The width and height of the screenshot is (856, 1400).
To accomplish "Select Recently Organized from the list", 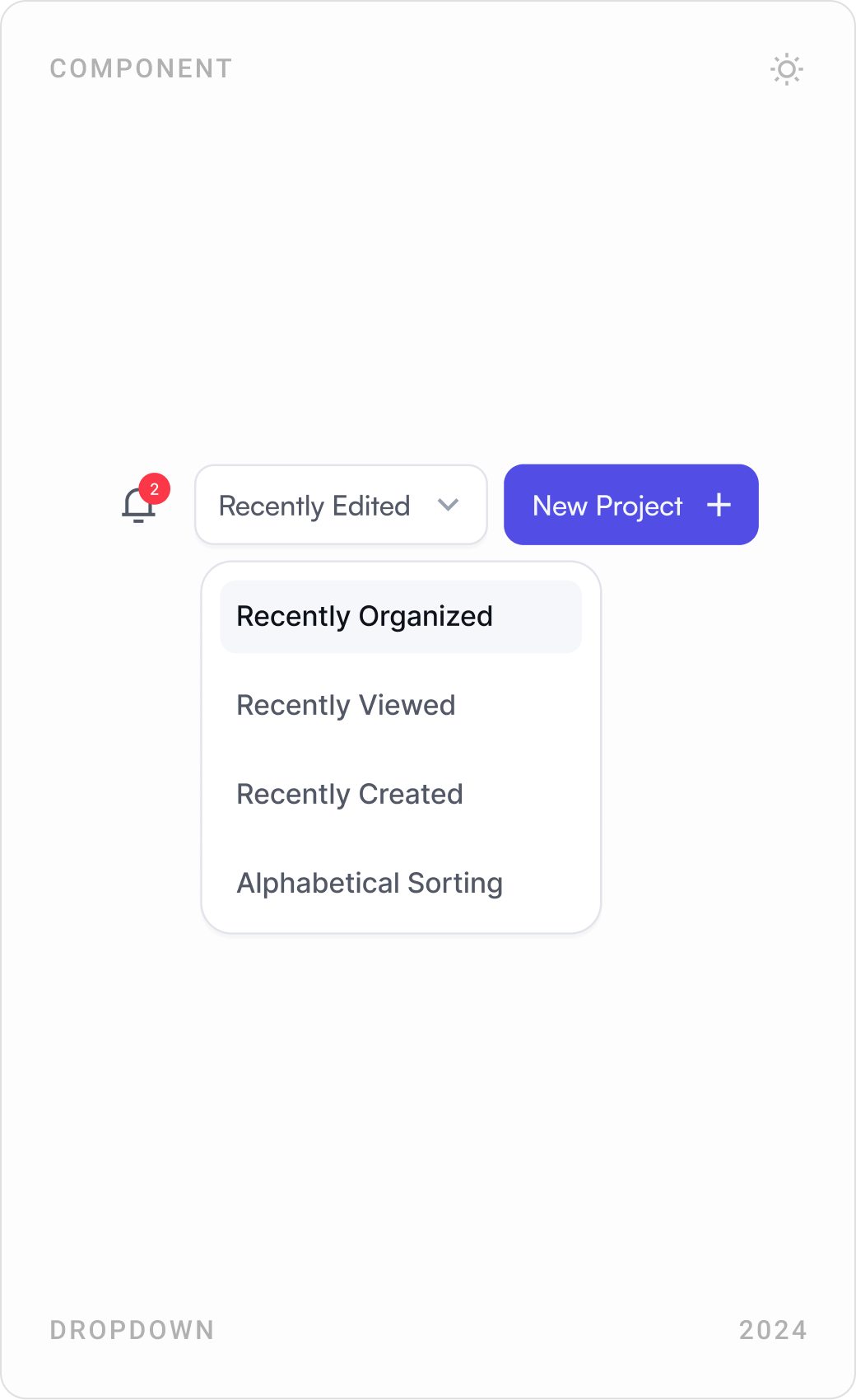I will [365, 615].
